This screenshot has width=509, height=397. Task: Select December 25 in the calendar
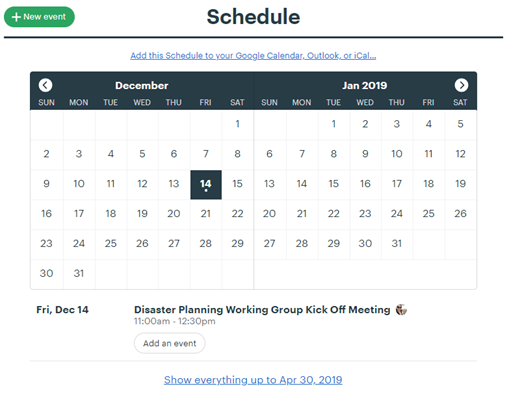111,243
